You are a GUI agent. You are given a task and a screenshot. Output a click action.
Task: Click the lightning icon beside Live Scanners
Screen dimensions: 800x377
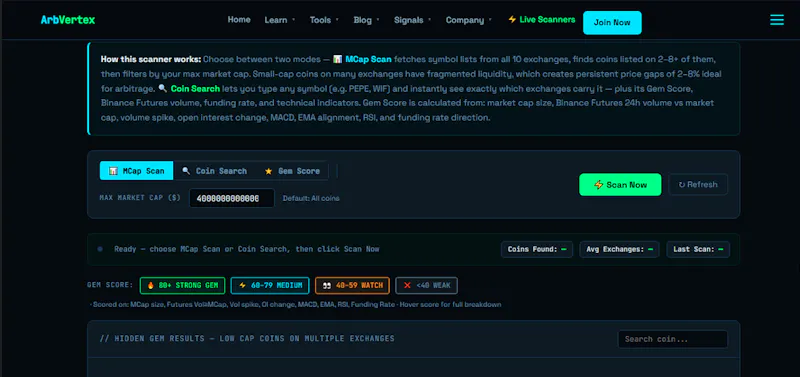512,19
